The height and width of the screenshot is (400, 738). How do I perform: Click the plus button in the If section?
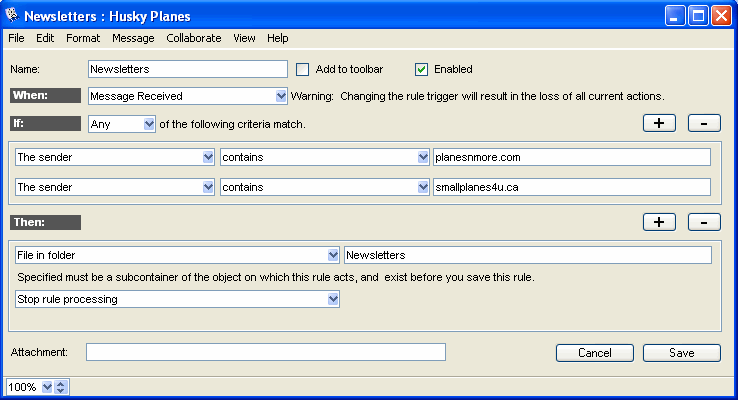pos(658,124)
